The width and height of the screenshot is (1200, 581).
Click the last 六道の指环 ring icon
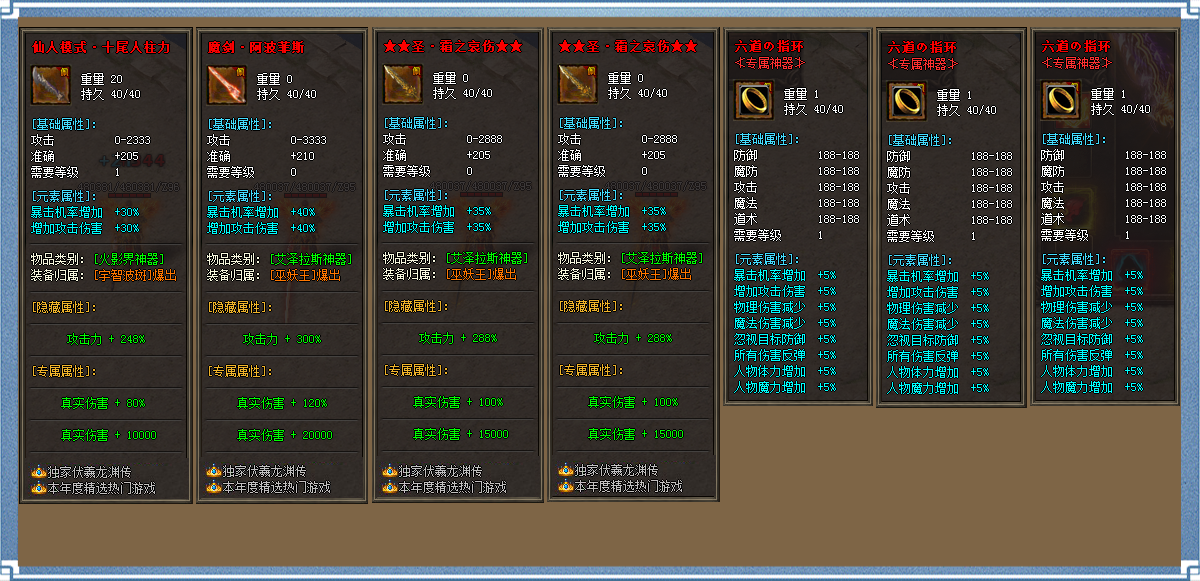click(x=1059, y=100)
